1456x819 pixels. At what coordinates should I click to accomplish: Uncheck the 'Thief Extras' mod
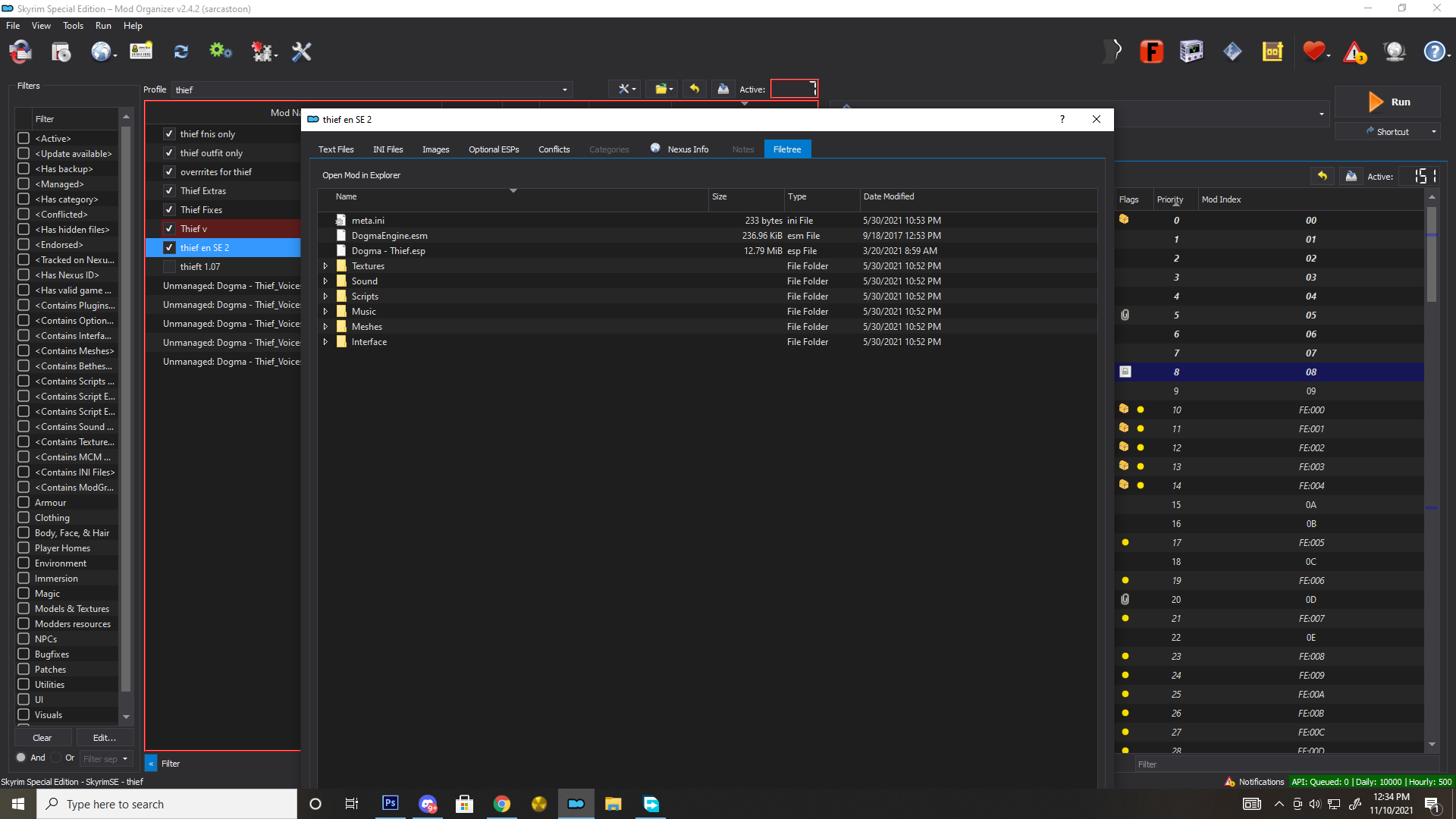[x=169, y=190]
